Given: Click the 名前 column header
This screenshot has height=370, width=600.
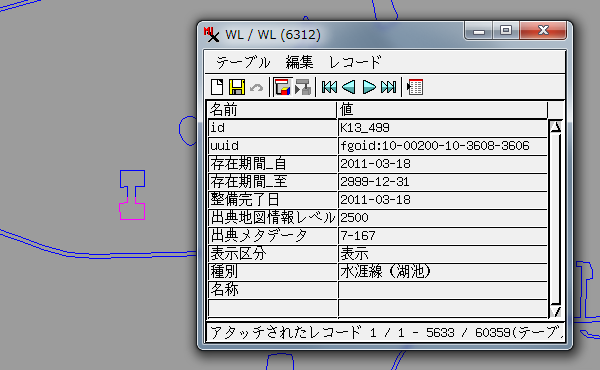Looking at the screenshot, I should click(272, 110).
